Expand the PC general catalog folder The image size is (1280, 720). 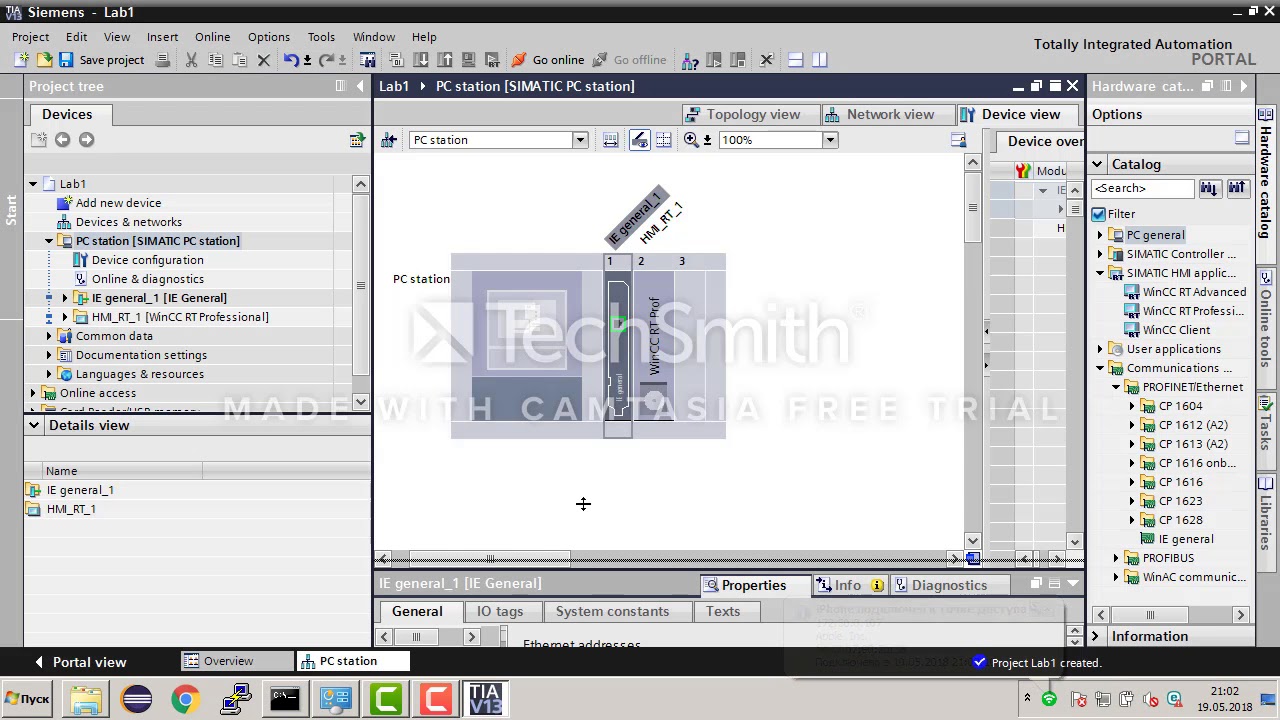pyautogui.click(x=1100, y=235)
